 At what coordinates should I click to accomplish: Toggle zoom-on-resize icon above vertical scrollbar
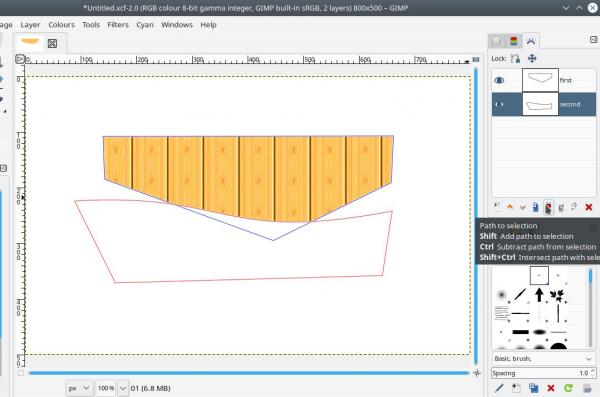point(476,59)
